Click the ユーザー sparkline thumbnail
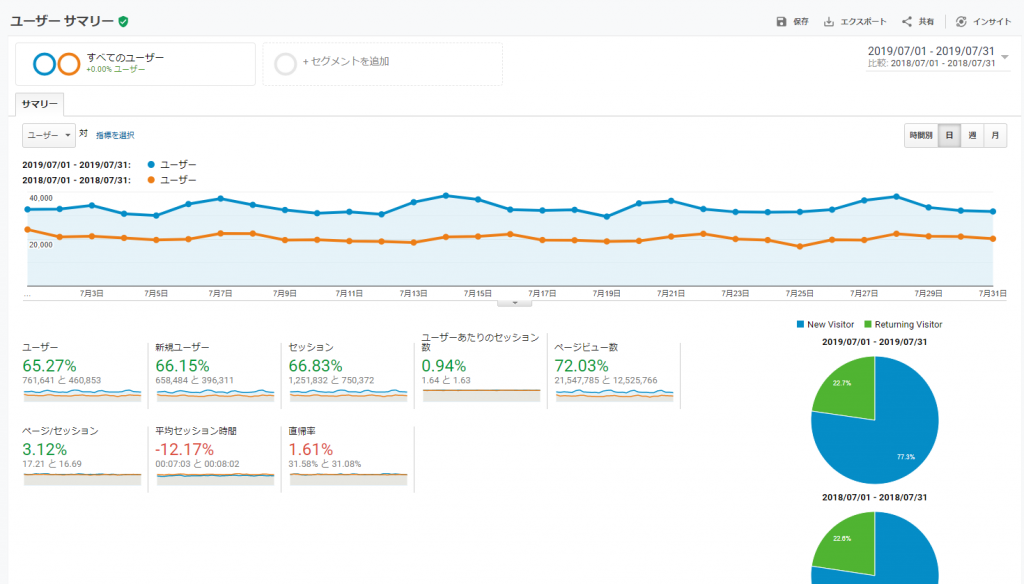 click(x=82, y=395)
